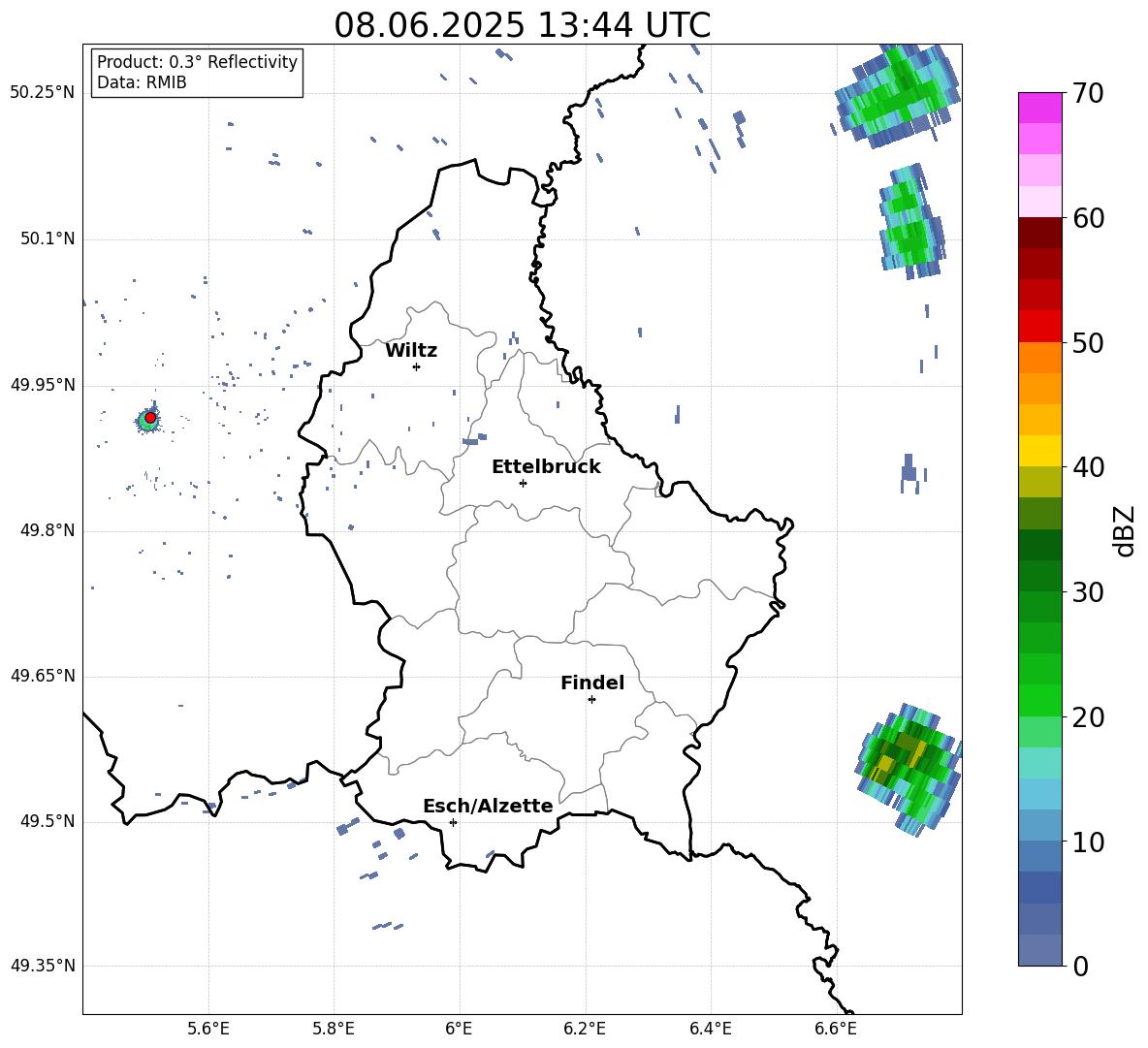Click the 5.6°E longitude label
This screenshot has width=1148, height=1048.
click(208, 1029)
